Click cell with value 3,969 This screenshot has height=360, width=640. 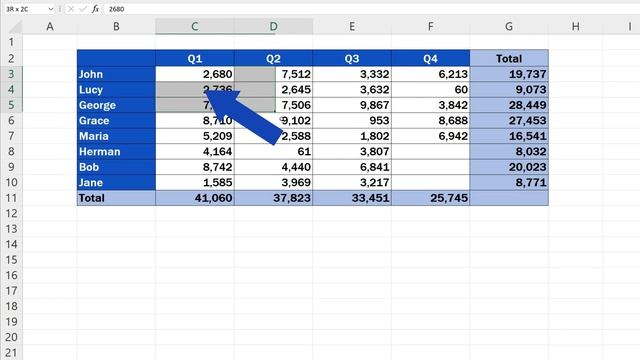coord(273,182)
